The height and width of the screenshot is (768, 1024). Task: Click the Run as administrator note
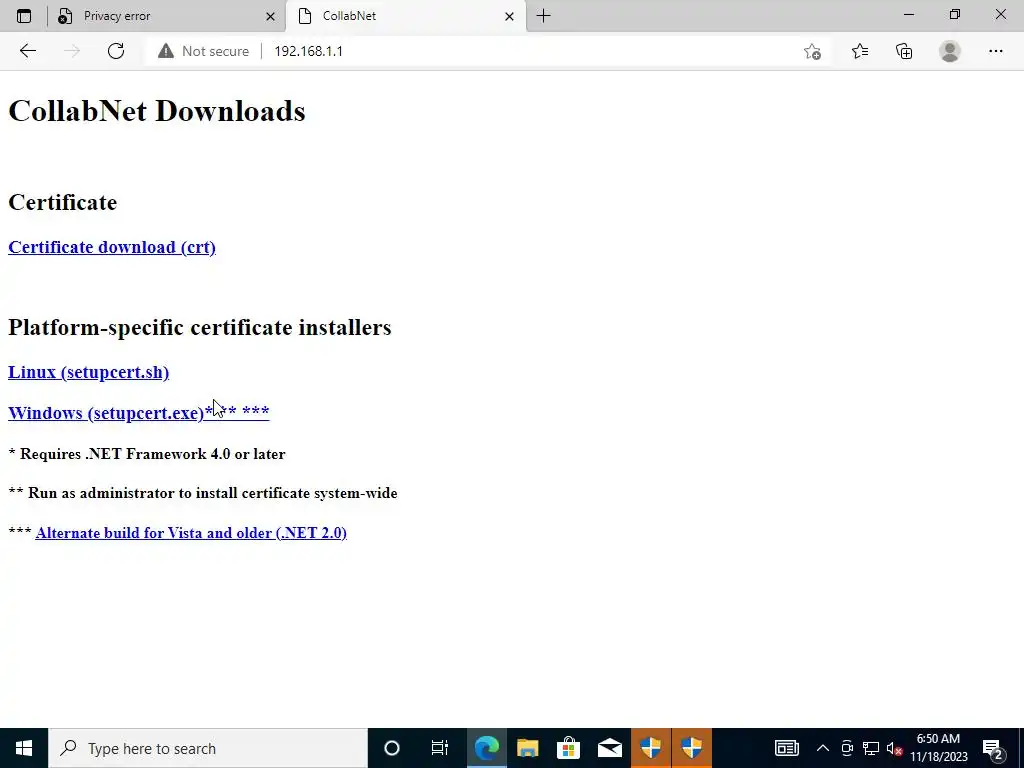click(203, 493)
